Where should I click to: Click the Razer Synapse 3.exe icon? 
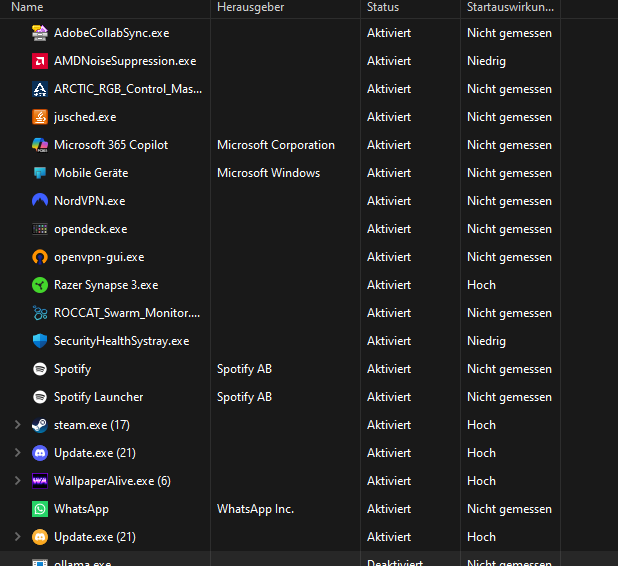(x=40, y=285)
